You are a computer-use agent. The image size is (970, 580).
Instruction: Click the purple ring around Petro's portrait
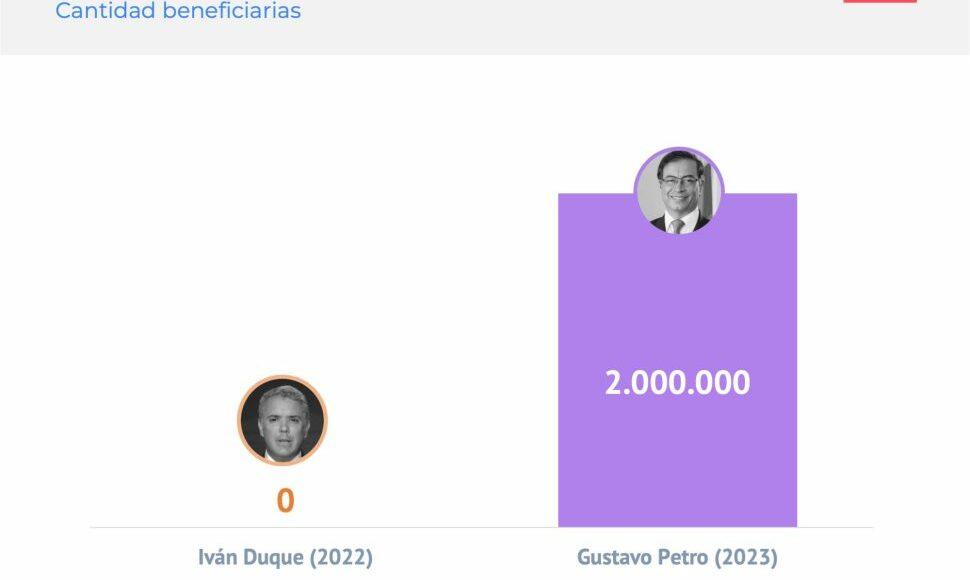click(679, 149)
